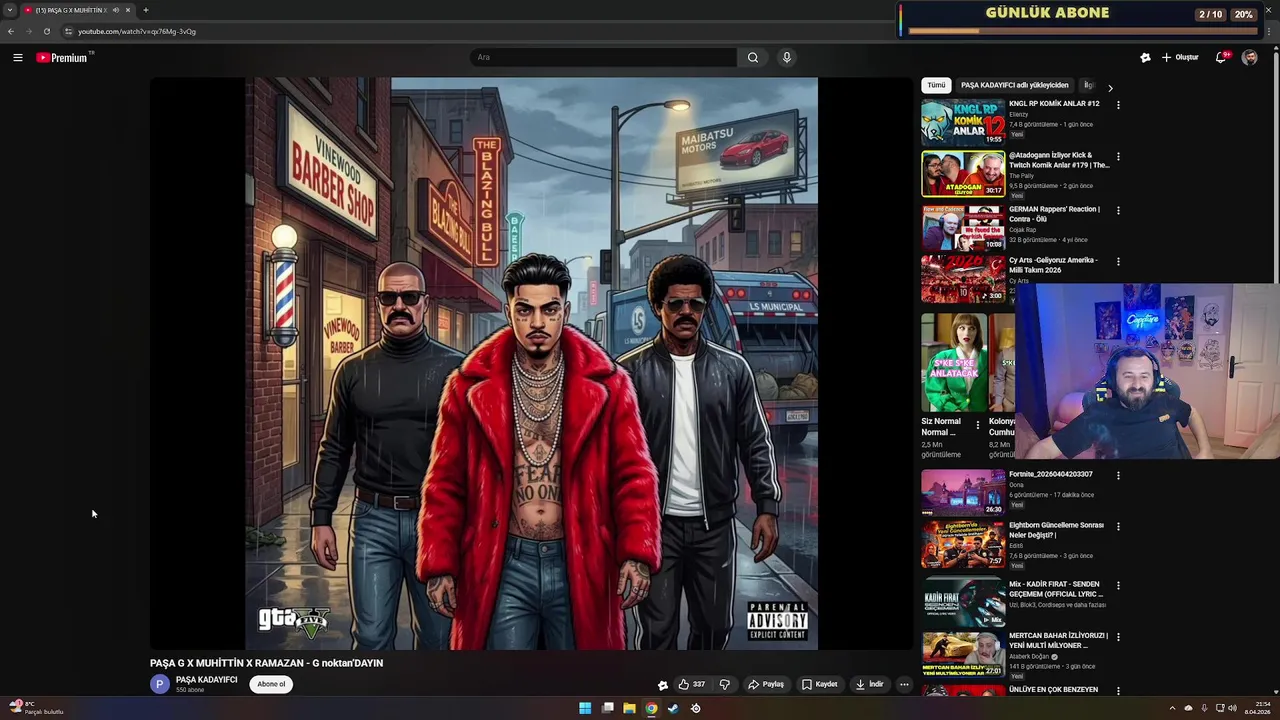The image size is (1280, 720).
Task: Open the Oluştur create menu
Action: click(1180, 58)
